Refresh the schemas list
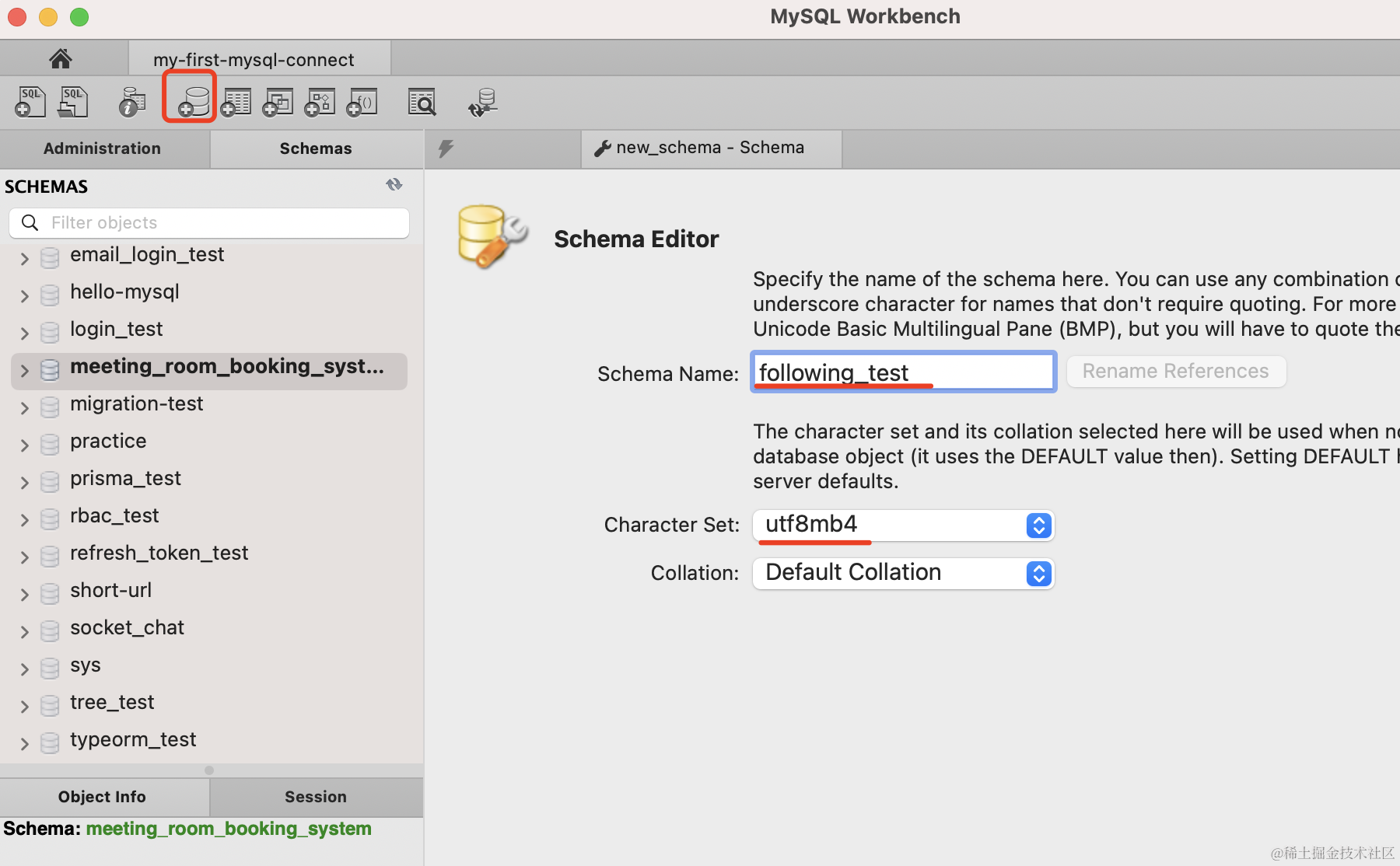The image size is (1400, 866). tap(394, 185)
